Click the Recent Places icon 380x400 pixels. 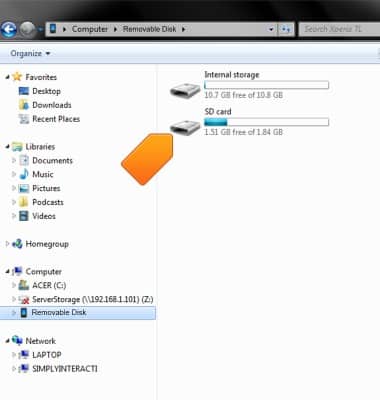pos(24,119)
